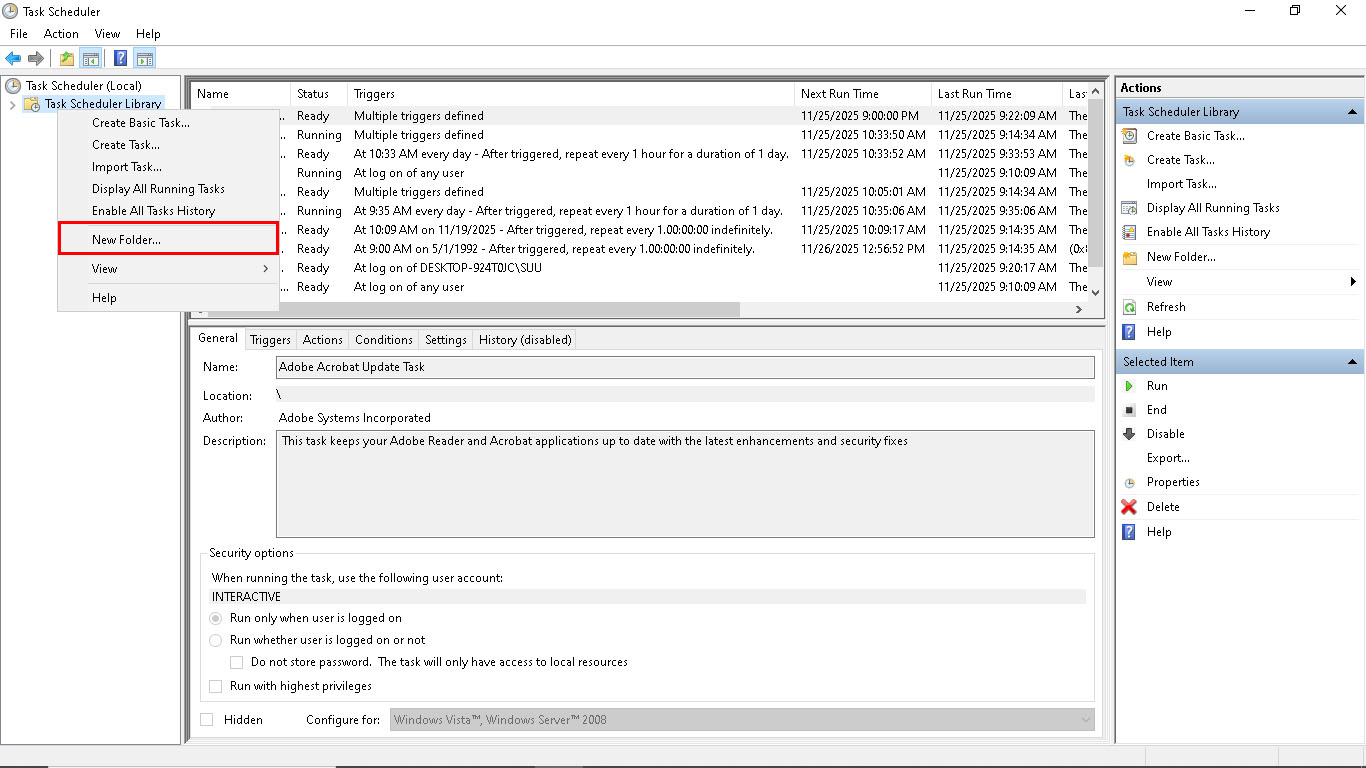Select the Run with highest privileges checkbox

pyautogui.click(x=216, y=686)
